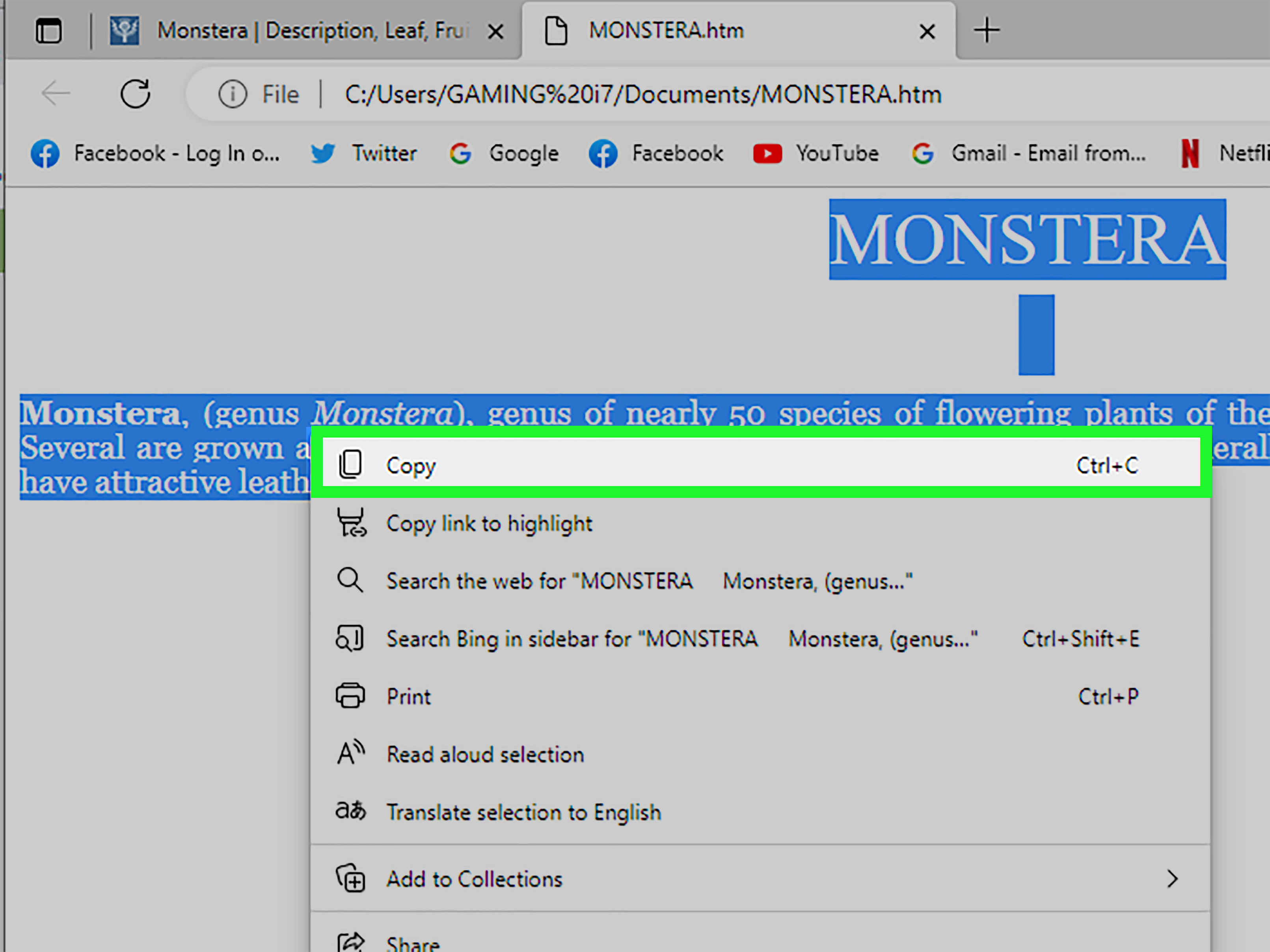This screenshot has height=952, width=1270.
Task: Toggle the vertical tabs layout
Action: [48, 30]
